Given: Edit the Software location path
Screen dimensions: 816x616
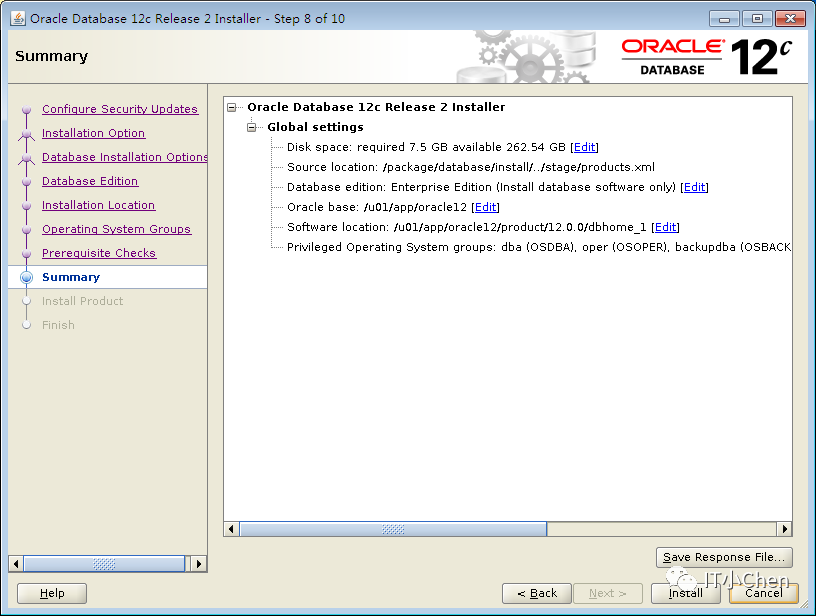Looking at the screenshot, I should tap(665, 227).
